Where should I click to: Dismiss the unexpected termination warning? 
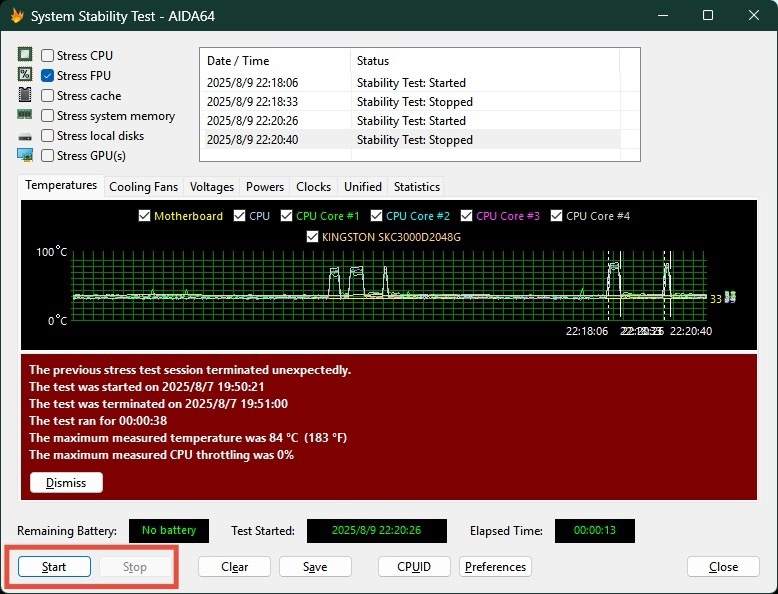click(x=66, y=483)
